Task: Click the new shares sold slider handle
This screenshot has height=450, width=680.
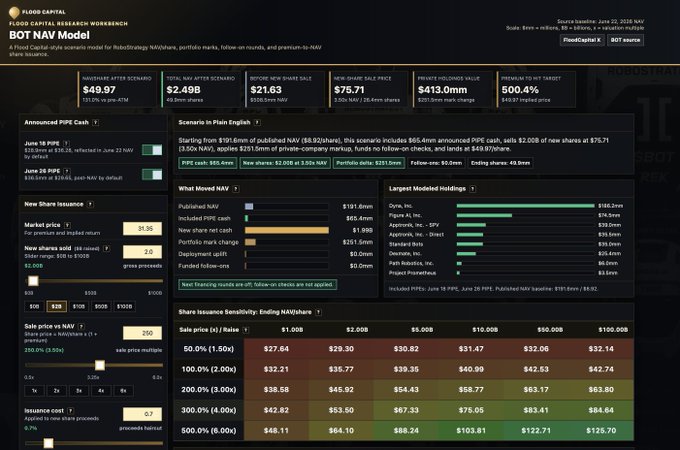Action: tap(33, 281)
